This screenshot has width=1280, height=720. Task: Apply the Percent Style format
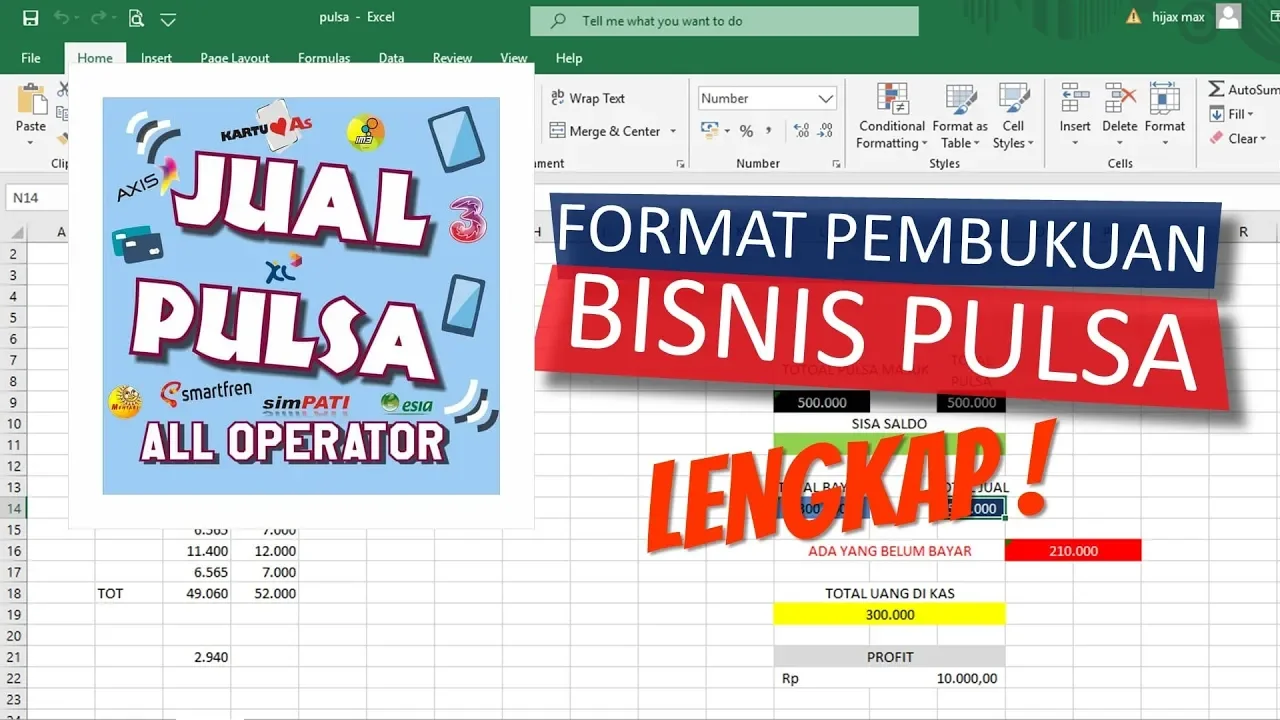tap(746, 131)
